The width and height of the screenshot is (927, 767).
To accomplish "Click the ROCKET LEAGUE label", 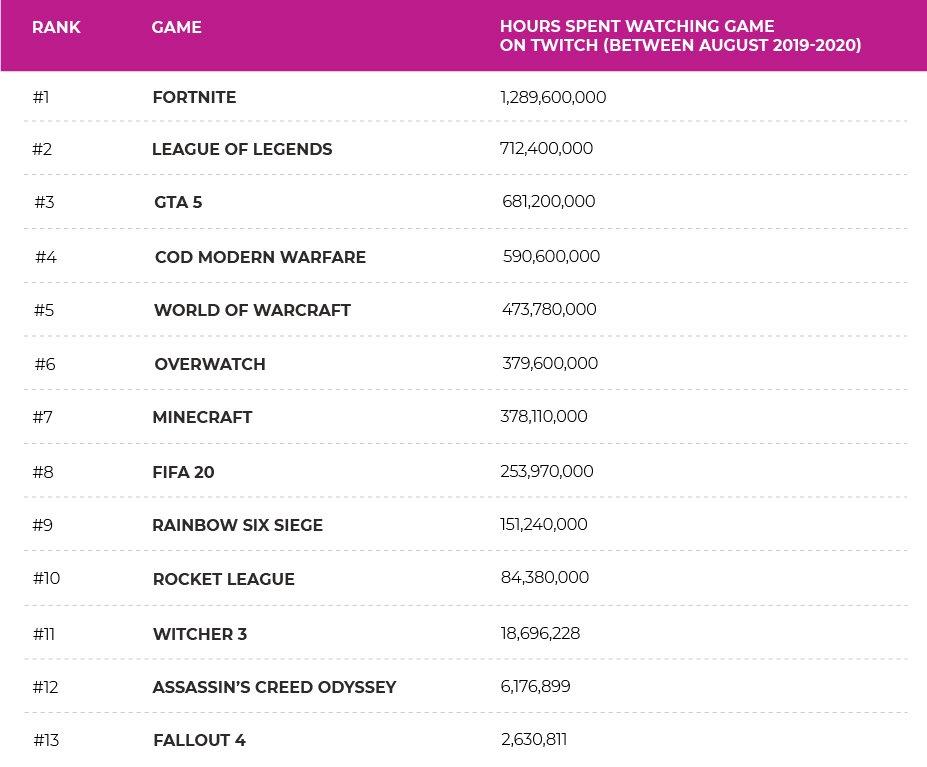I will coord(223,579).
